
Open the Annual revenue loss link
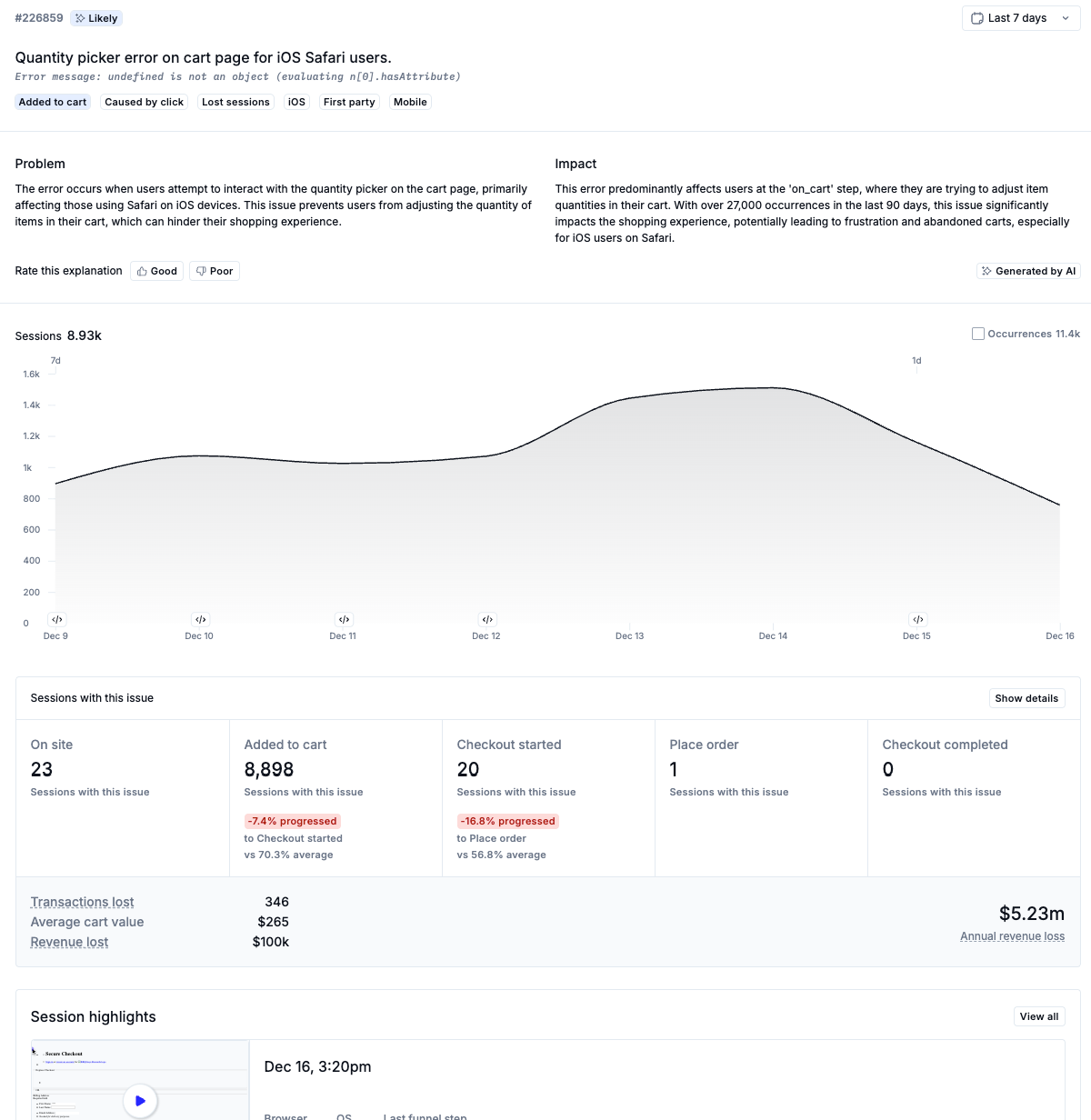pyautogui.click(x=1012, y=936)
